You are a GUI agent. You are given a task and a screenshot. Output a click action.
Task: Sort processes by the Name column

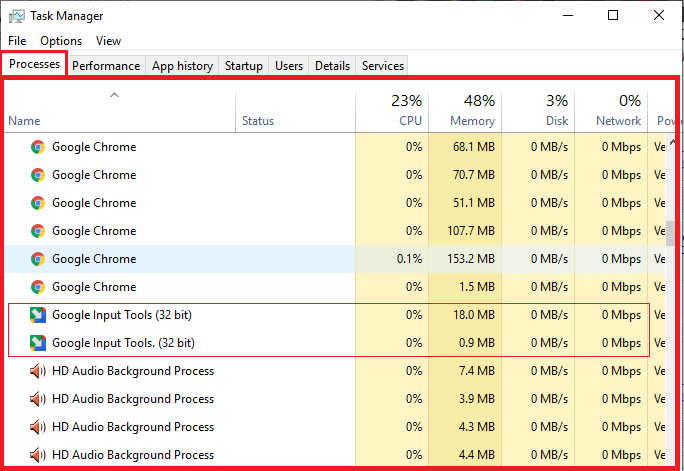pos(120,112)
